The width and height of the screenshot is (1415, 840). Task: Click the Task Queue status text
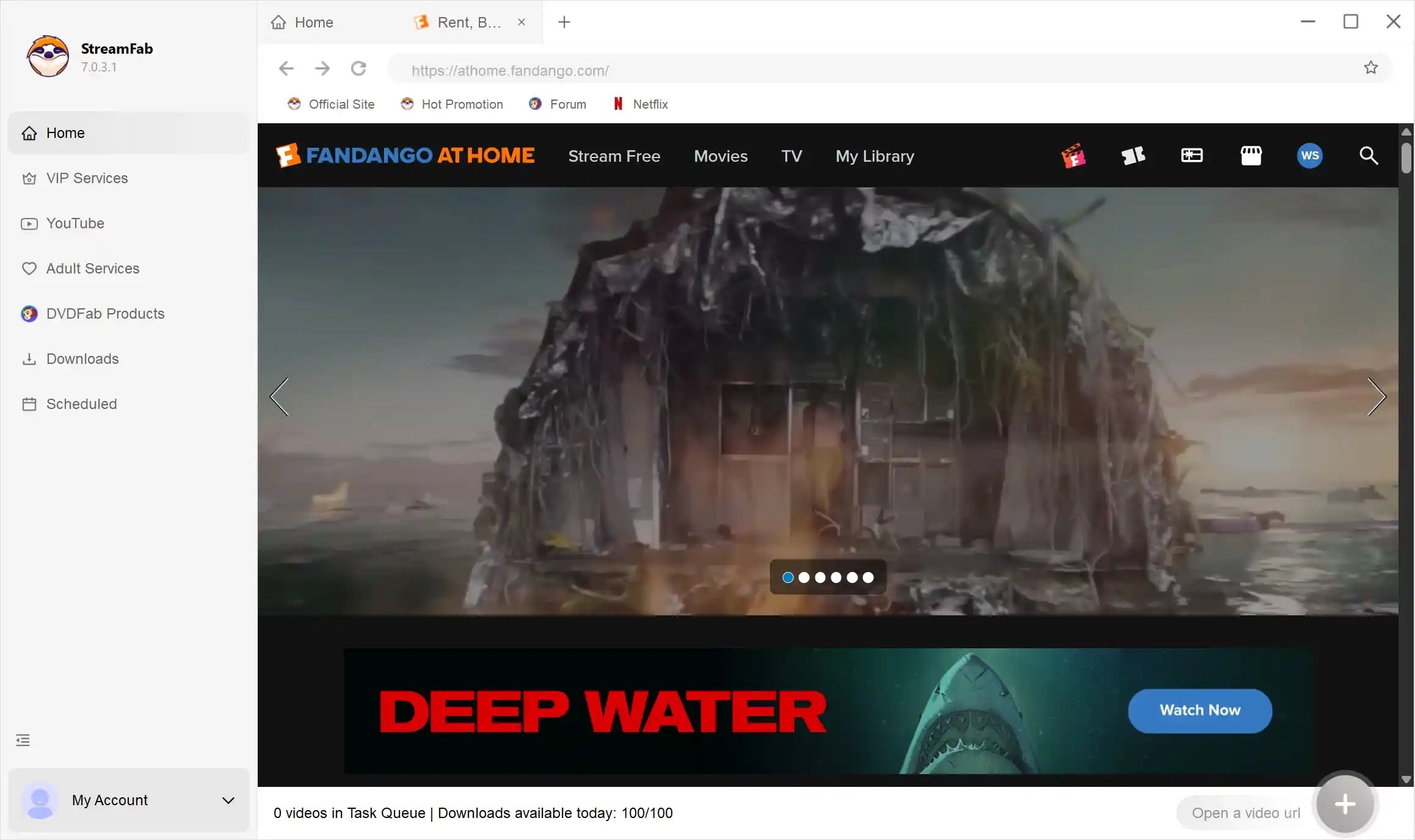(x=473, y=813)
